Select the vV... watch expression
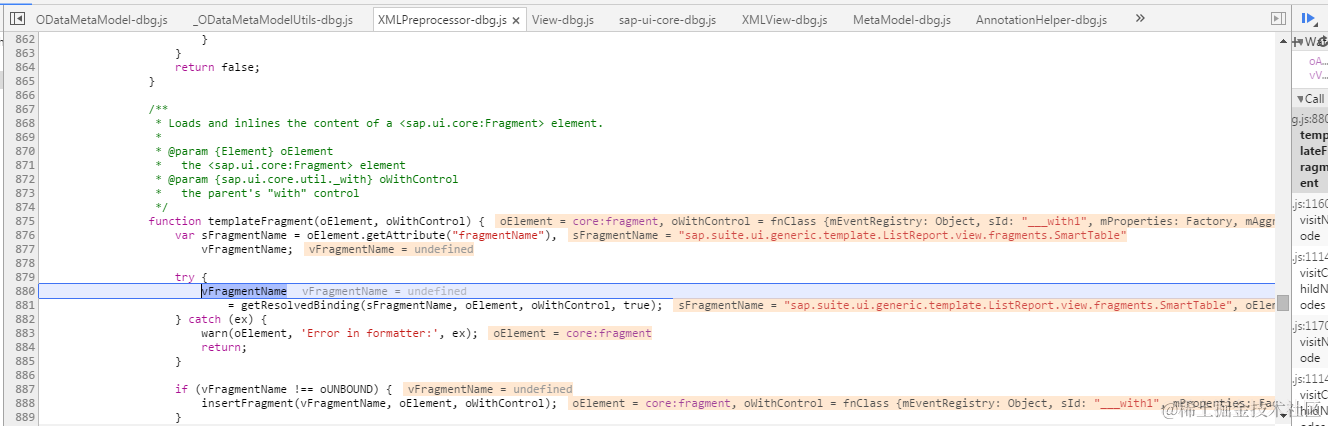1328x426 pixels. coord(1317,75)
